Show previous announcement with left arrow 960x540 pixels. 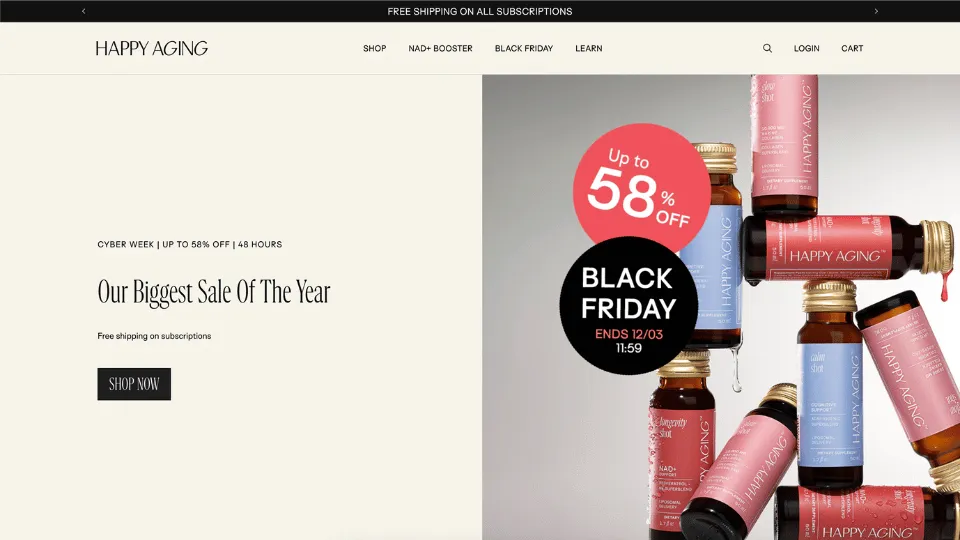click(84, 11)
